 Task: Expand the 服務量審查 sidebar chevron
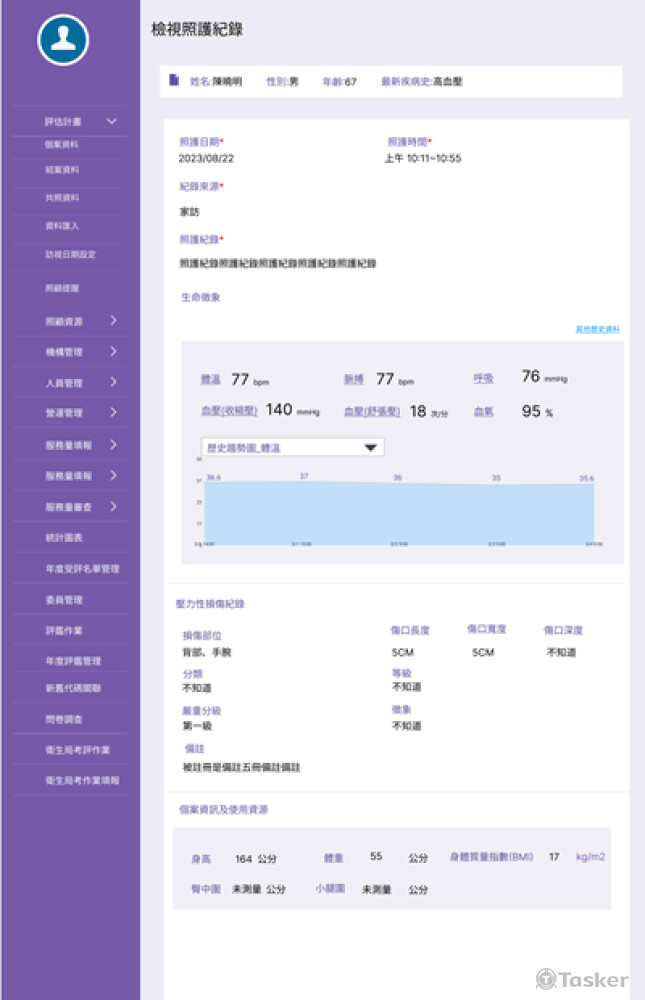pos(113,507)
